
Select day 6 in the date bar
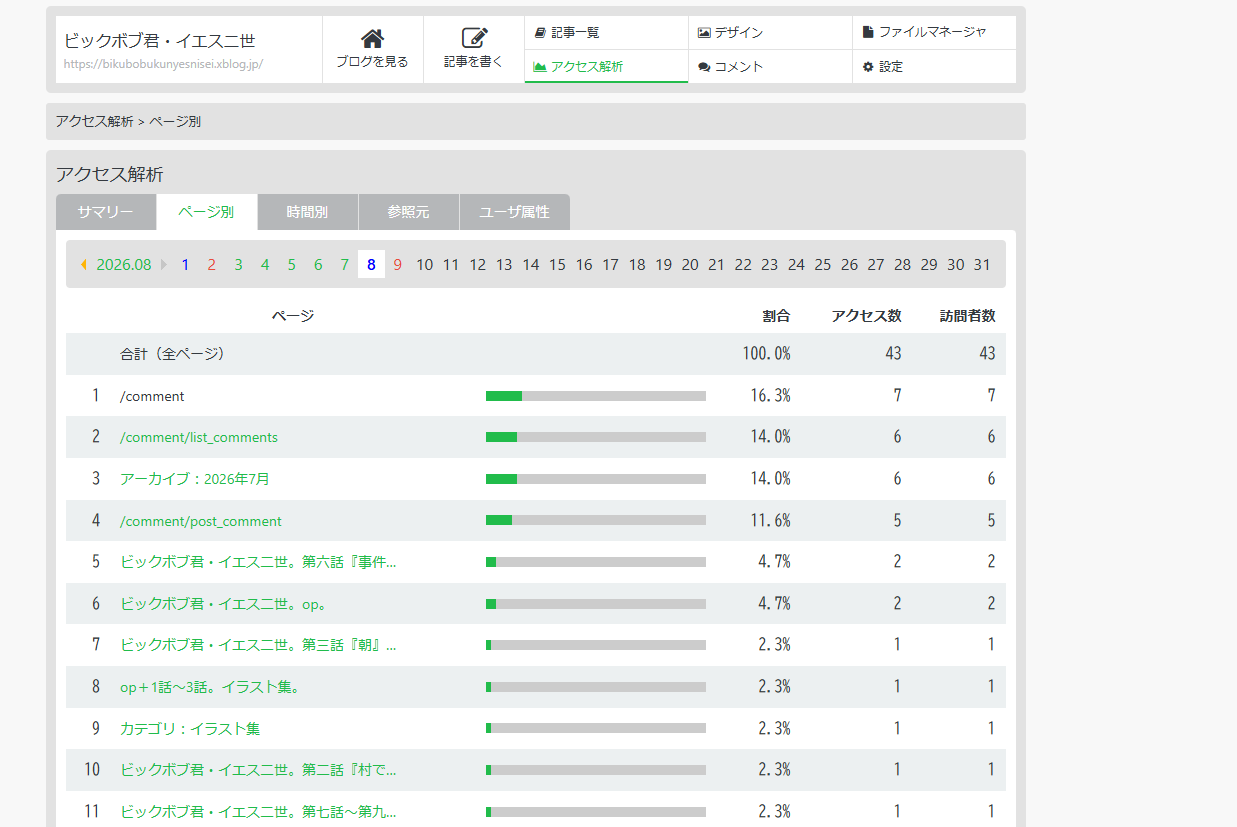pyautogui.click(x=318, y=265)
